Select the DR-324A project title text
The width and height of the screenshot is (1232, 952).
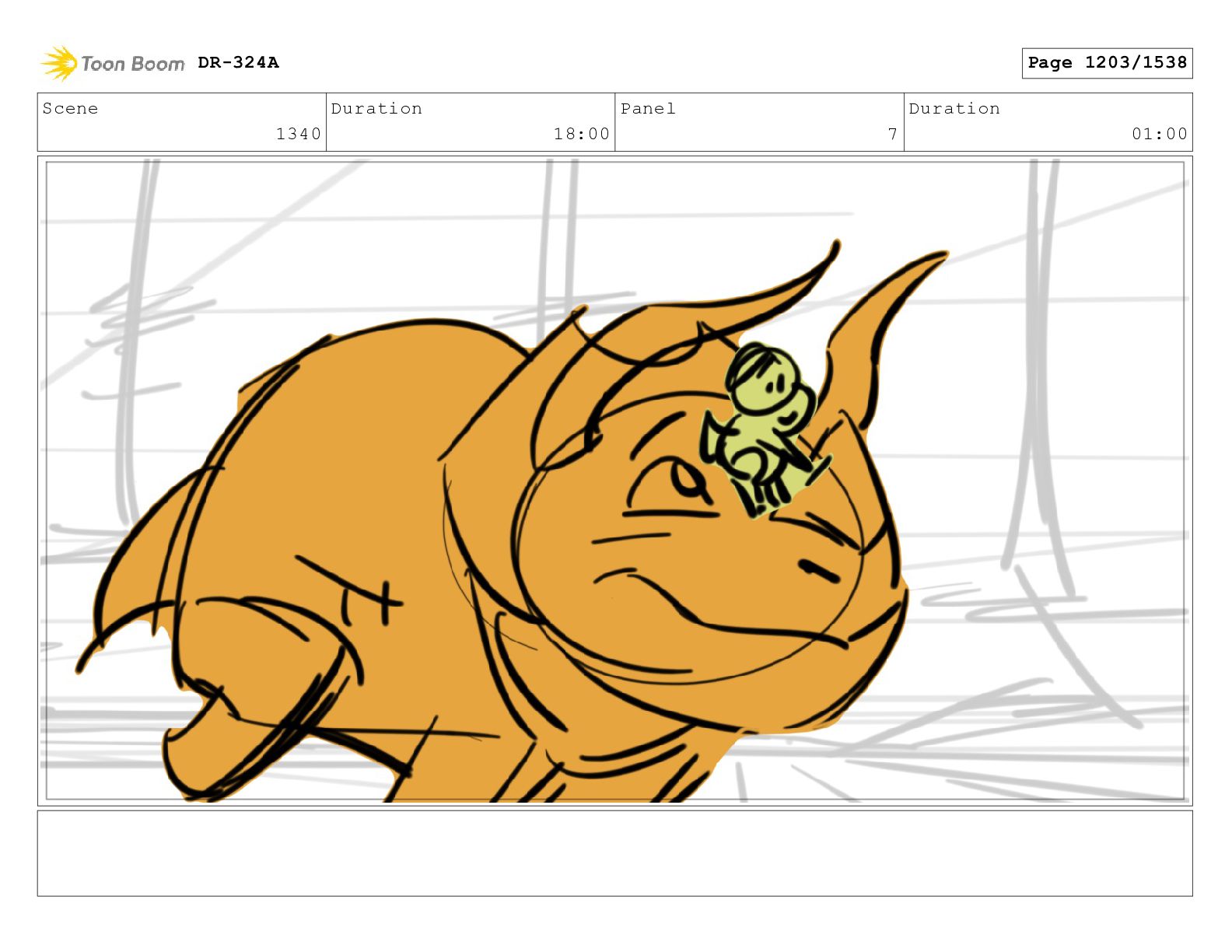238,62
